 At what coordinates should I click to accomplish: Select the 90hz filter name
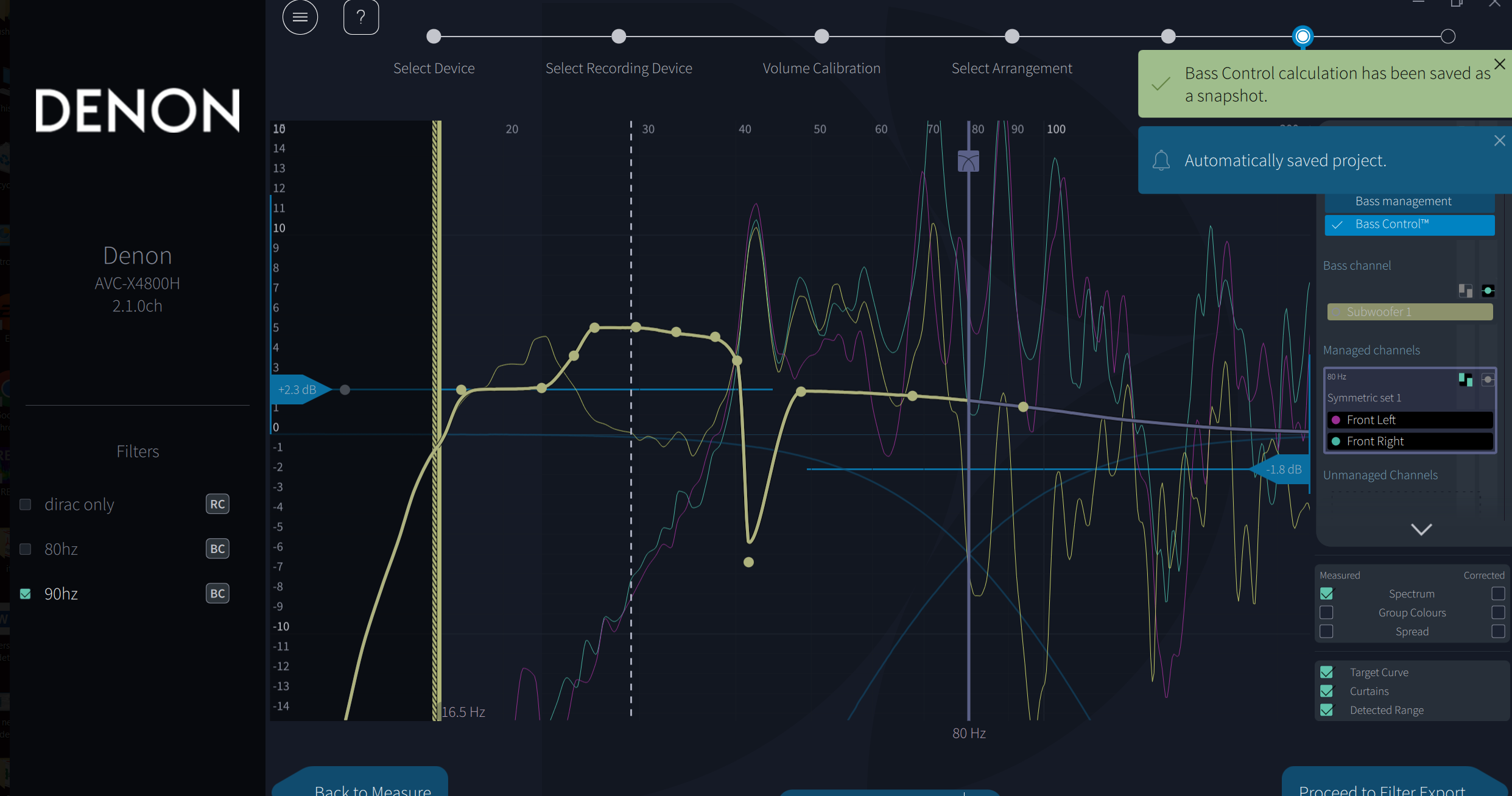pyautogui.click(x=61, y=594)
